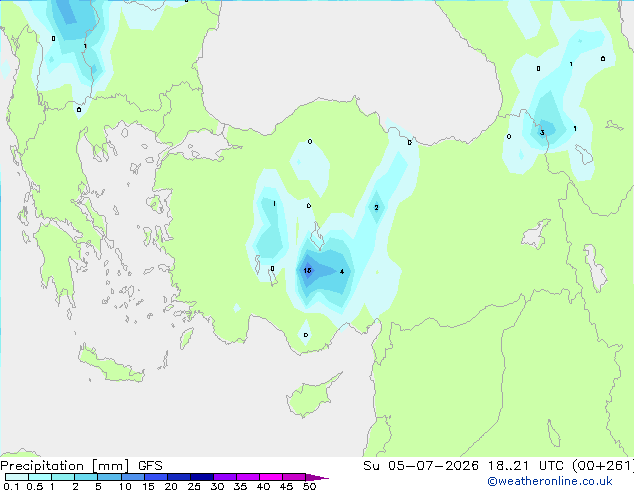Select the legend swatch between 35 and 40
Image resolution: width=634 pixels, height=490 pixels.
247,477
